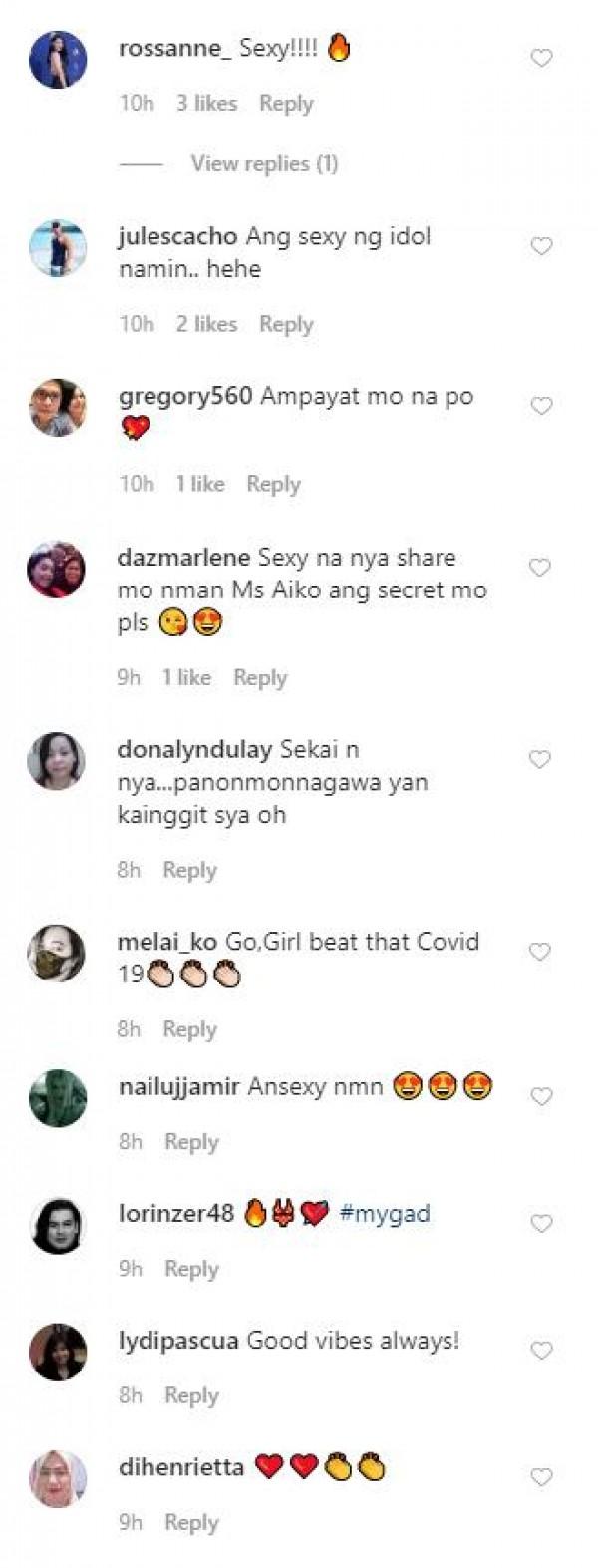The height and width of the screenshot is (1568, 598).
Task: Heart the dazmarlene comment
Action: [539, 568]
